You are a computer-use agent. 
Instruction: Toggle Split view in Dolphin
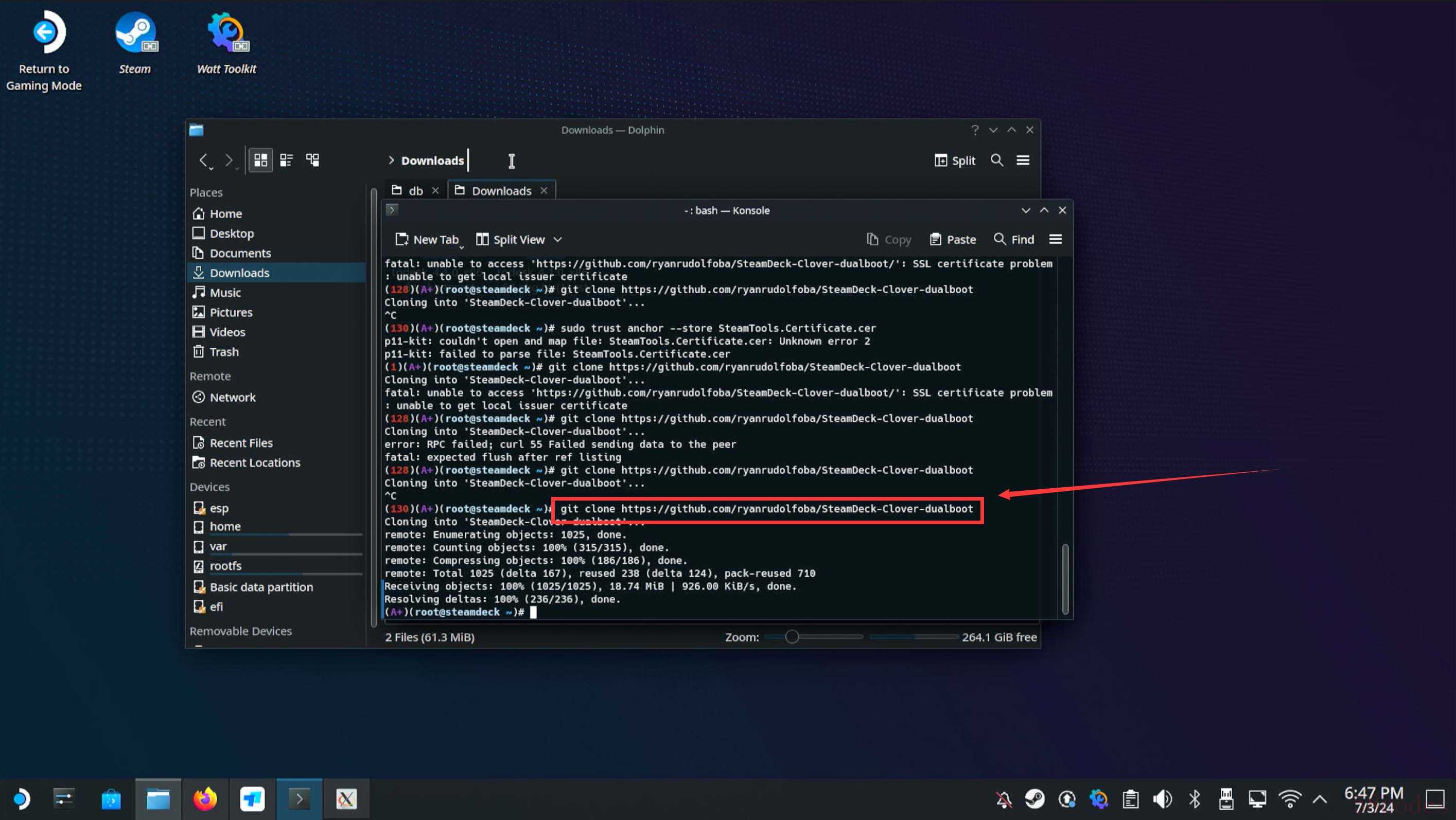[955, 161]
